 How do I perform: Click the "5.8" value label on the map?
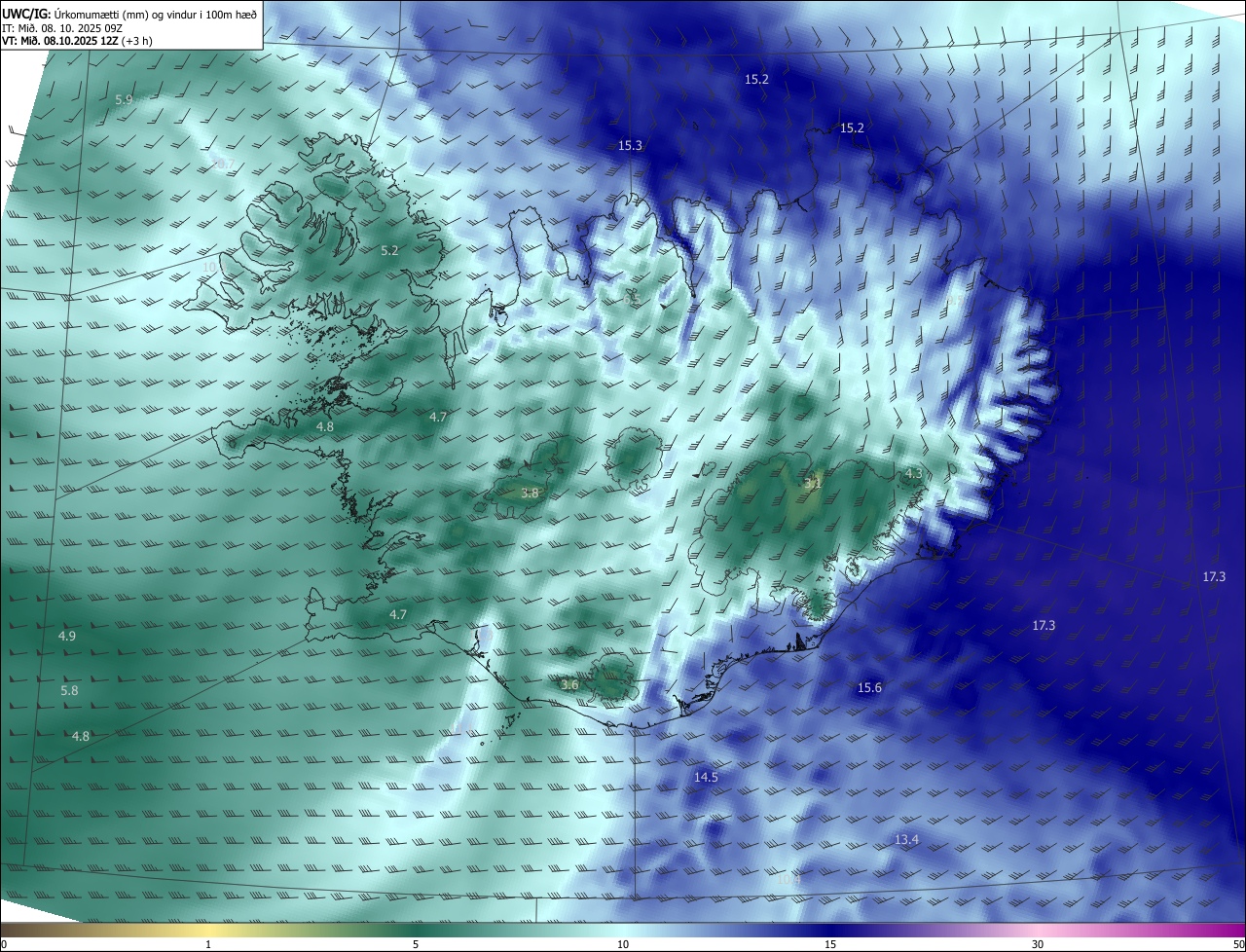(x=69, y=691)
